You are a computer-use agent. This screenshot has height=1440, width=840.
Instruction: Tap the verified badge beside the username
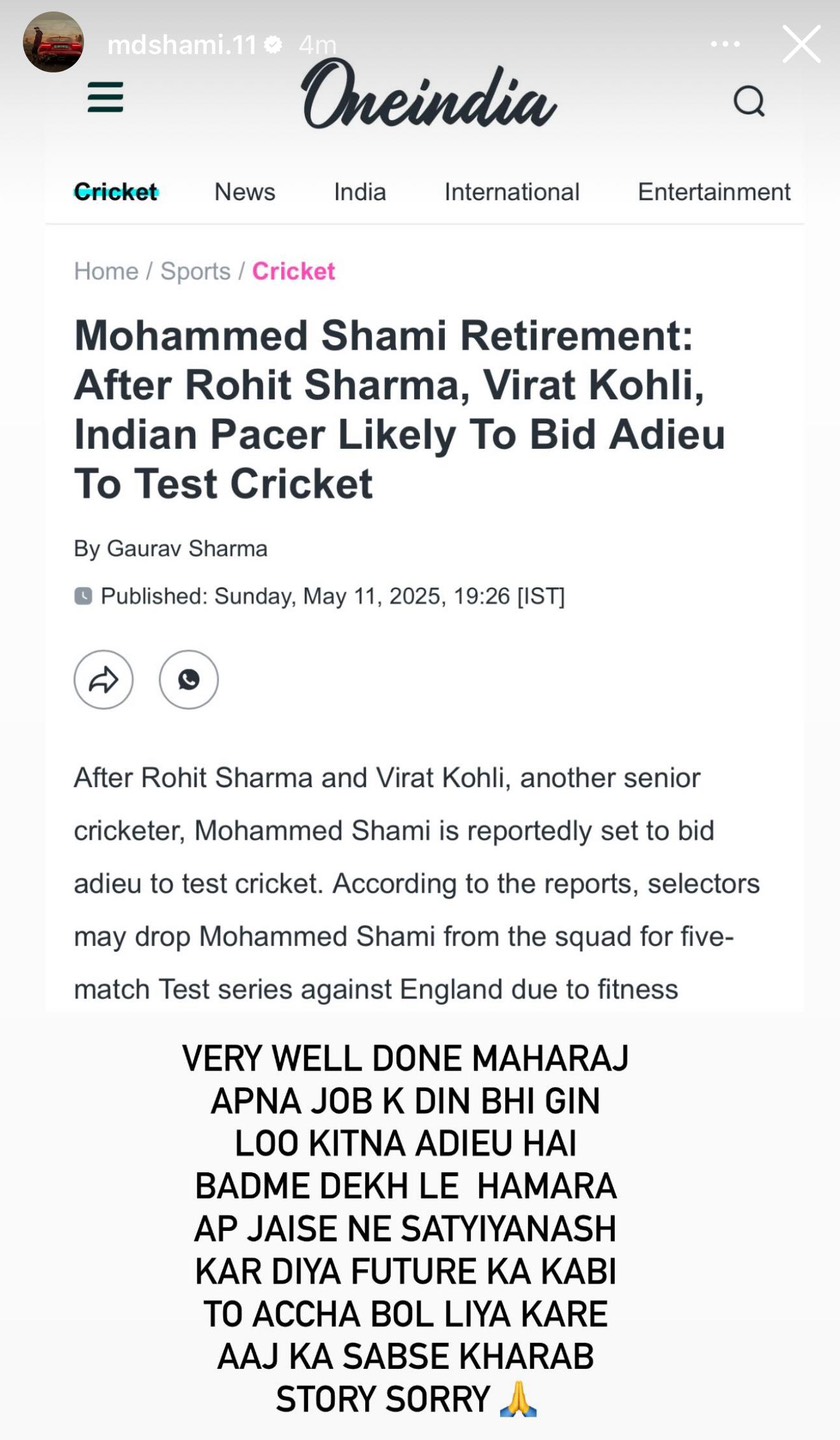tap(273, 45)
